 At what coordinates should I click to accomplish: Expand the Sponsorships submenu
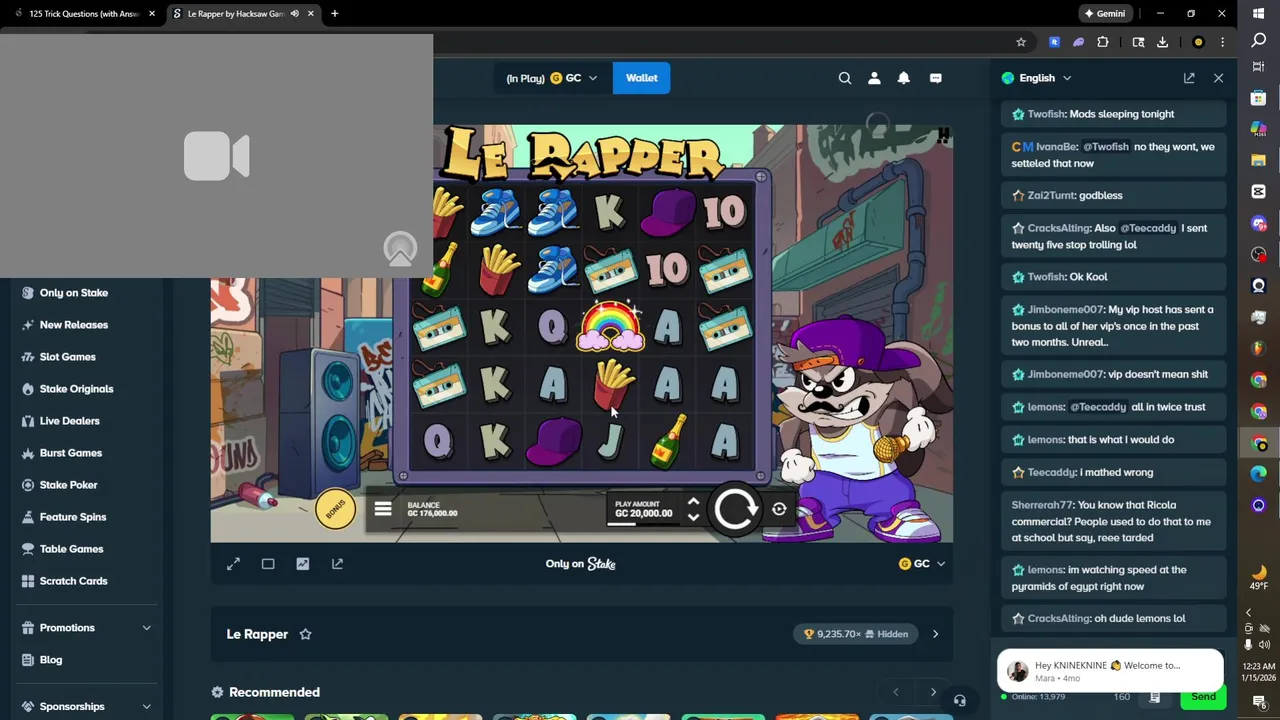click(x=146, y=707)
